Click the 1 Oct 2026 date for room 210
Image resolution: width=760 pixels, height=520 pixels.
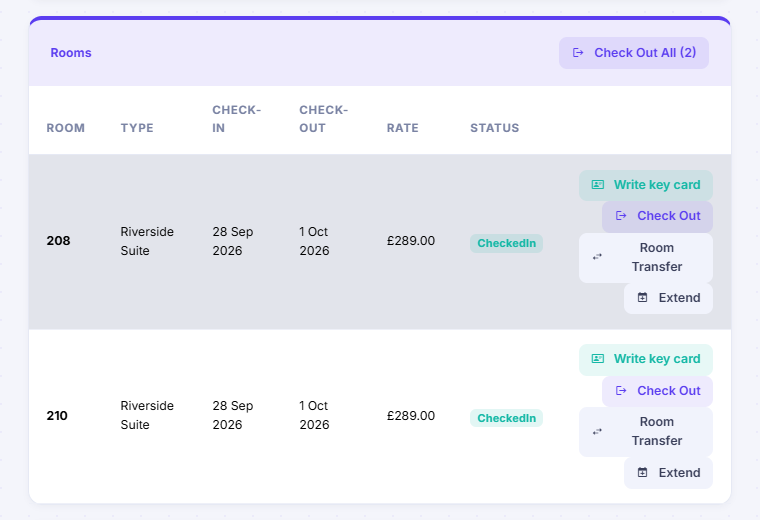[314, 415]
